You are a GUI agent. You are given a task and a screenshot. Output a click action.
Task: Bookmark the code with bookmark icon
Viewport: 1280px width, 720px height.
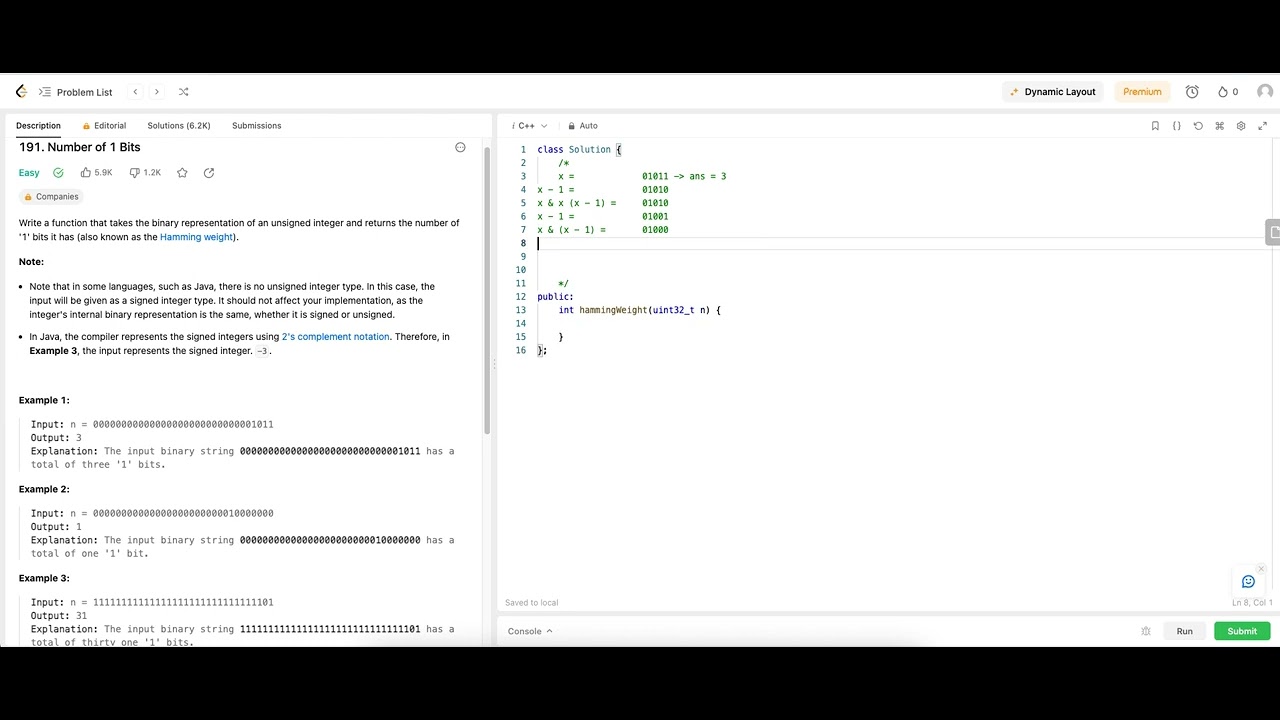click(x=1155, y=126)
